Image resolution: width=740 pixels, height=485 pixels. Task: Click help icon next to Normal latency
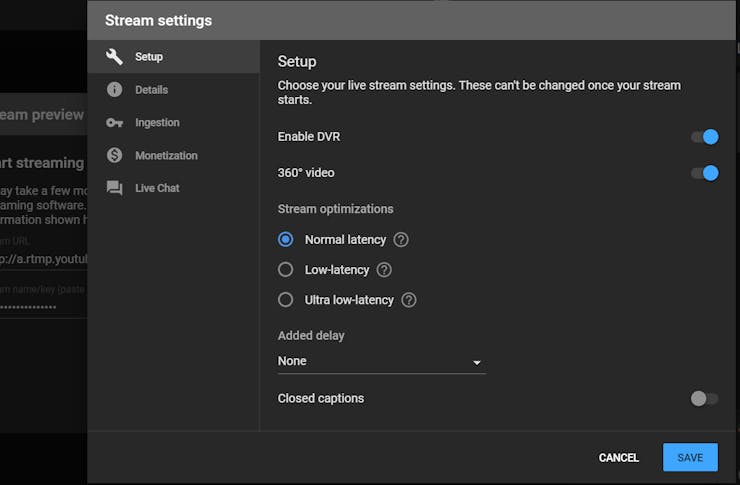pyautogui.click(x=401, y=240)
